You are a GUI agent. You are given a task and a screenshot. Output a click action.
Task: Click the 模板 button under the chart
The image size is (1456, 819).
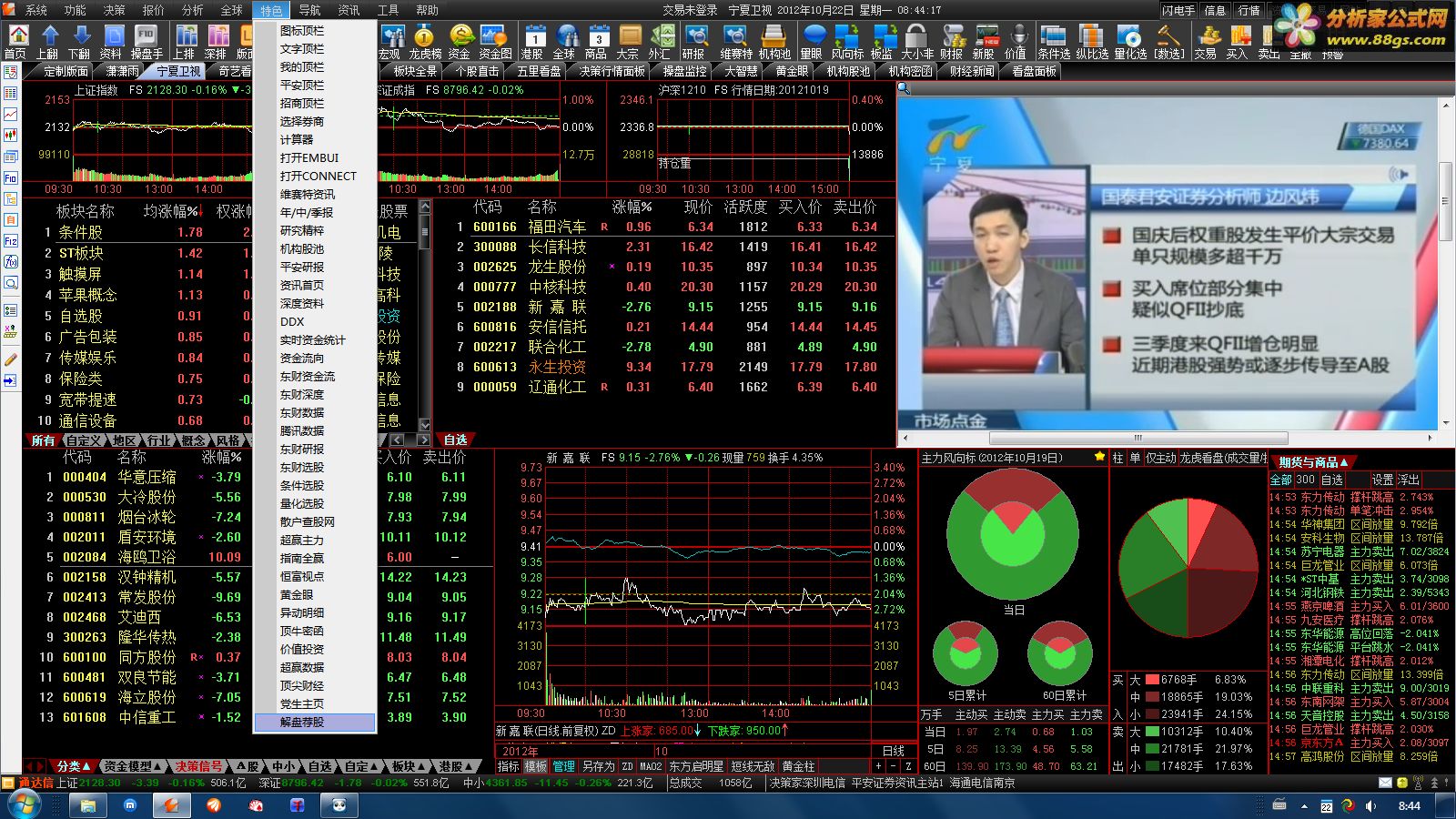tap(536, 766)
